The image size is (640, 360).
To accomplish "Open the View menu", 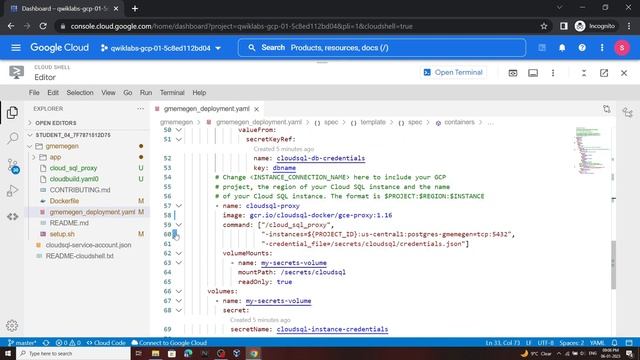I will [x=108, y=93].
